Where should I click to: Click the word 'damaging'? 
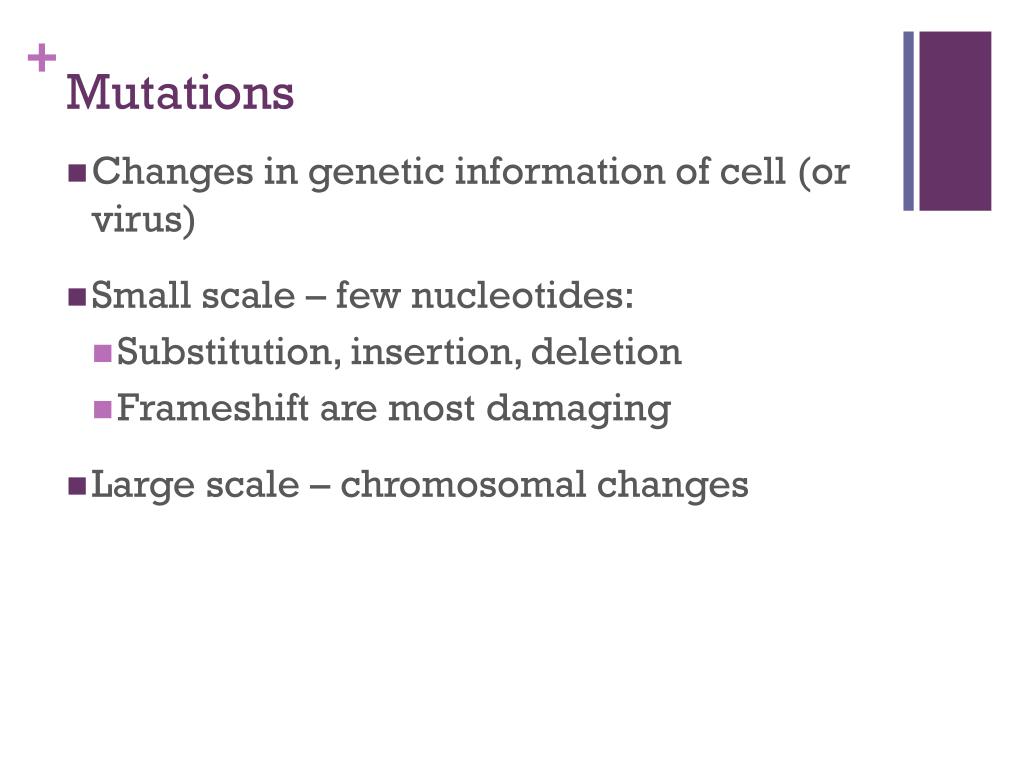579,410
